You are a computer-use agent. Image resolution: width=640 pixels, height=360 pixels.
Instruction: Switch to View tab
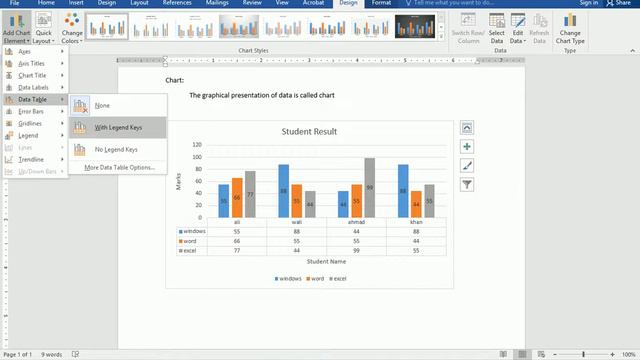(282, 3)
